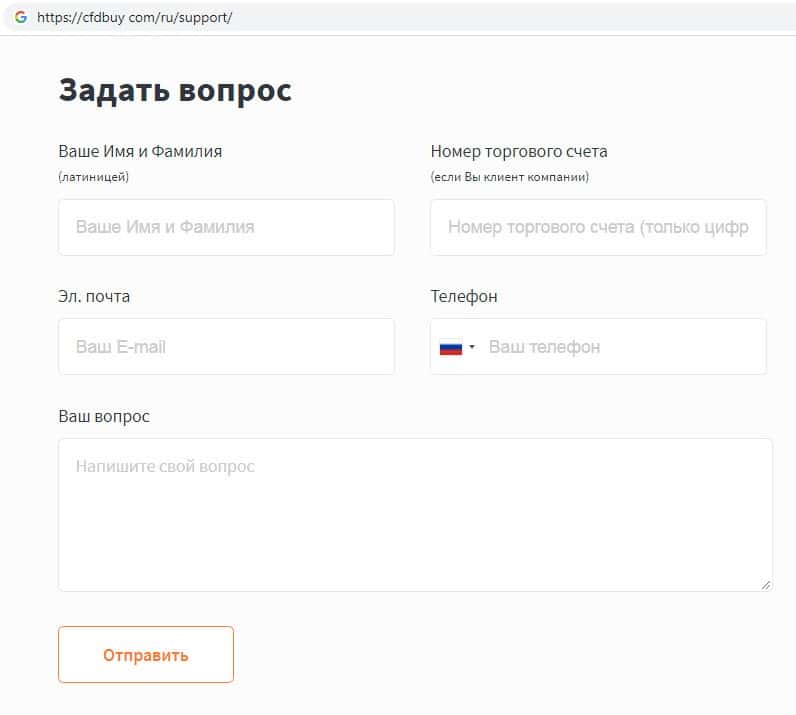Click the Эл. почта label
The height and width of the screenshot is (715, 796).
94,296
